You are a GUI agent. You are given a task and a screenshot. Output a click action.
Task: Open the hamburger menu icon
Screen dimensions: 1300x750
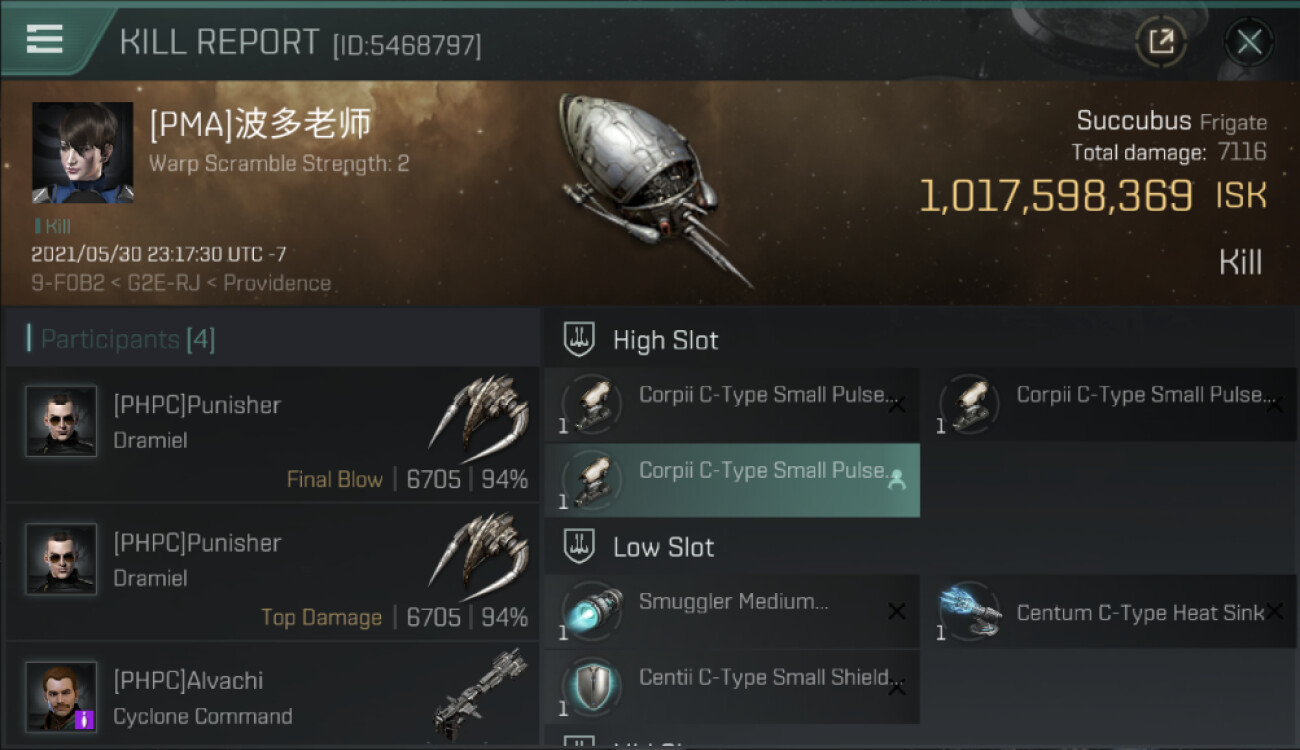(x=45, y=39)
